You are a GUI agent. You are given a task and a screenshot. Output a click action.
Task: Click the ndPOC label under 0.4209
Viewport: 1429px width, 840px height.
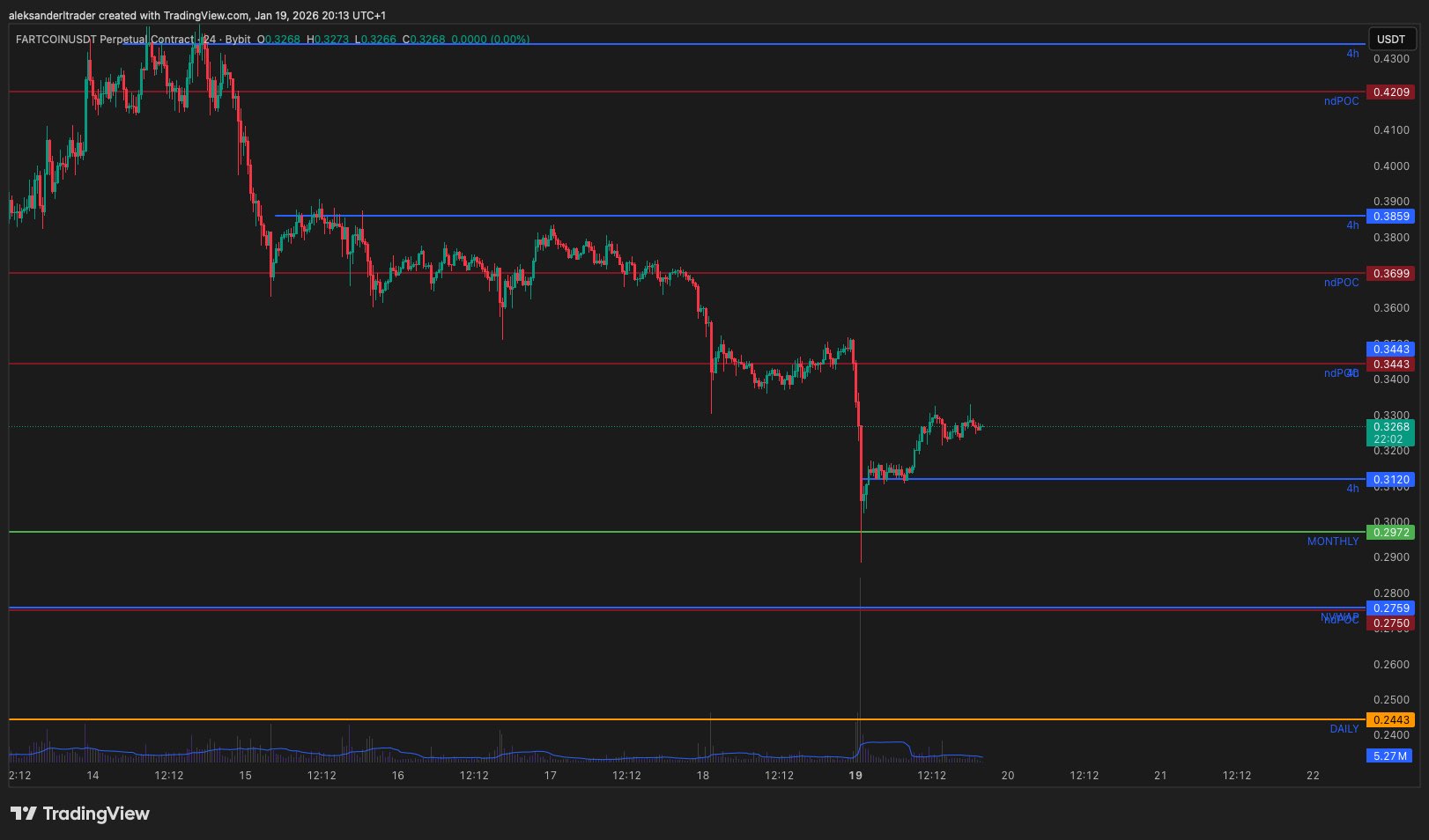(x=1342, y=101)
